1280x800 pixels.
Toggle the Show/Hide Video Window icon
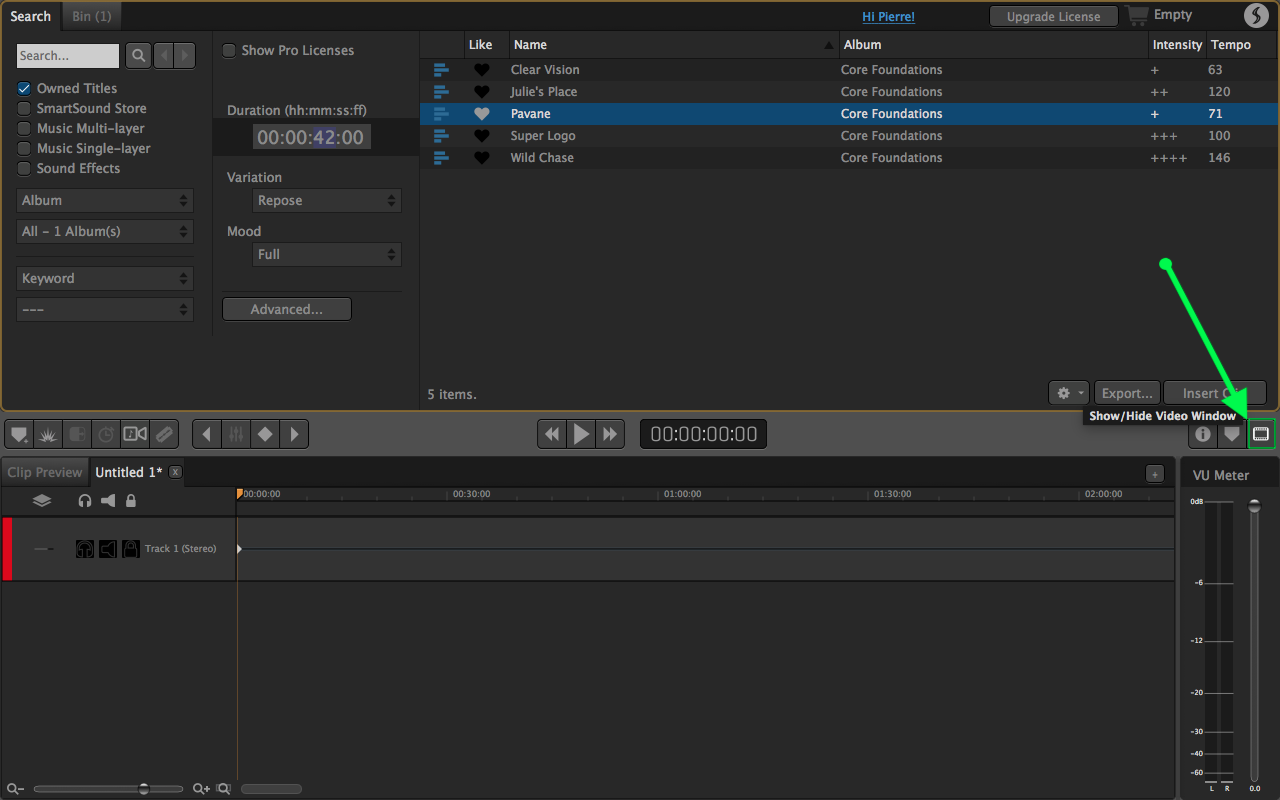1261,434
